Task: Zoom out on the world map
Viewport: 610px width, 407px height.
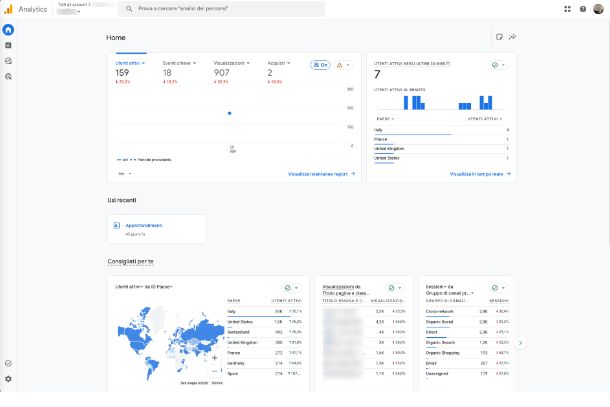Action: point(215,371)
